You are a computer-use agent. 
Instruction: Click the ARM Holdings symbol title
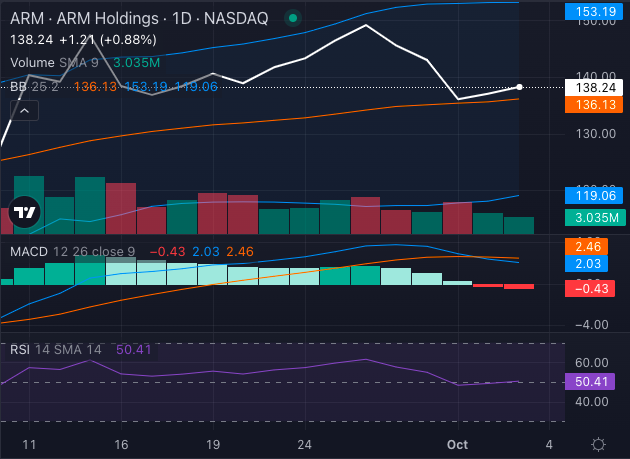(139, 18)
